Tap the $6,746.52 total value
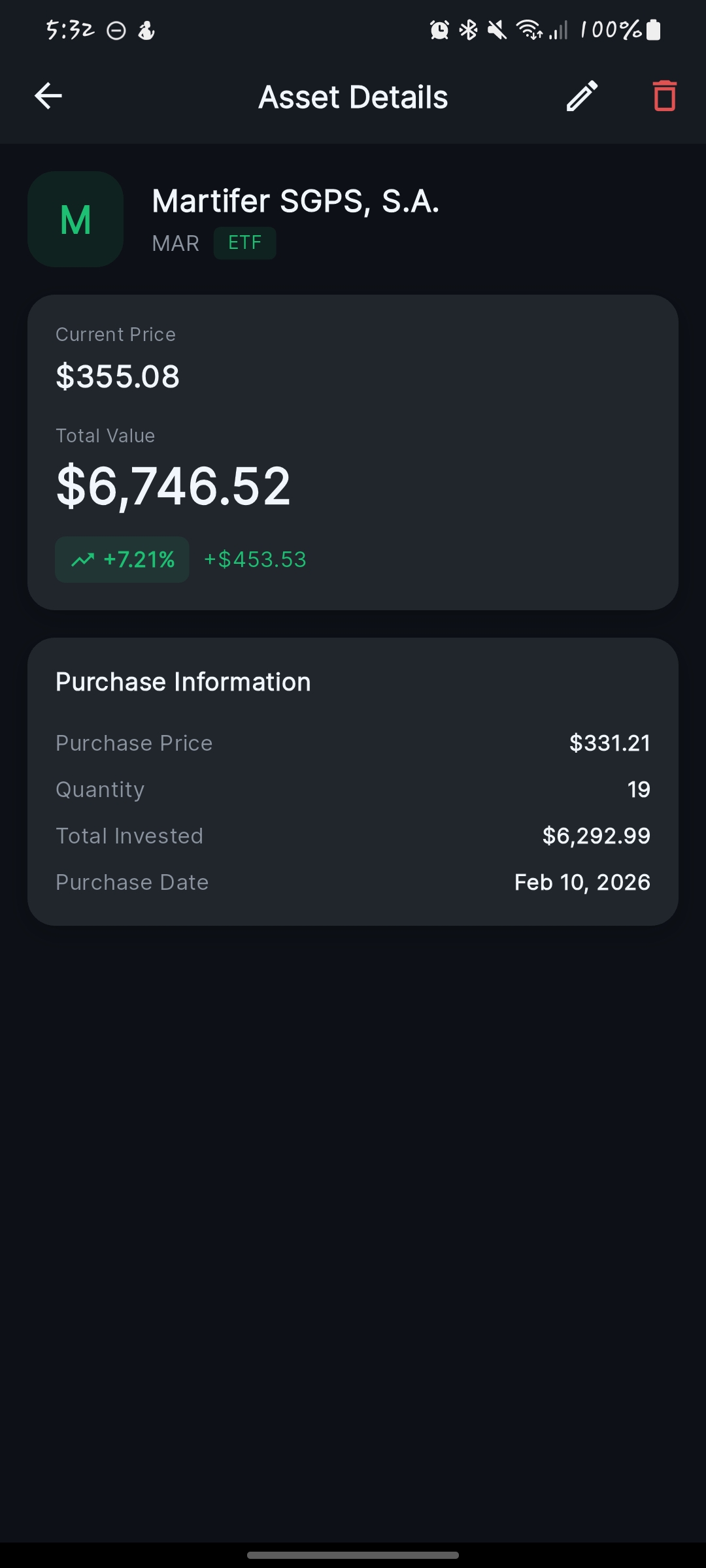 pyautogui.click(x=173, y=486)
